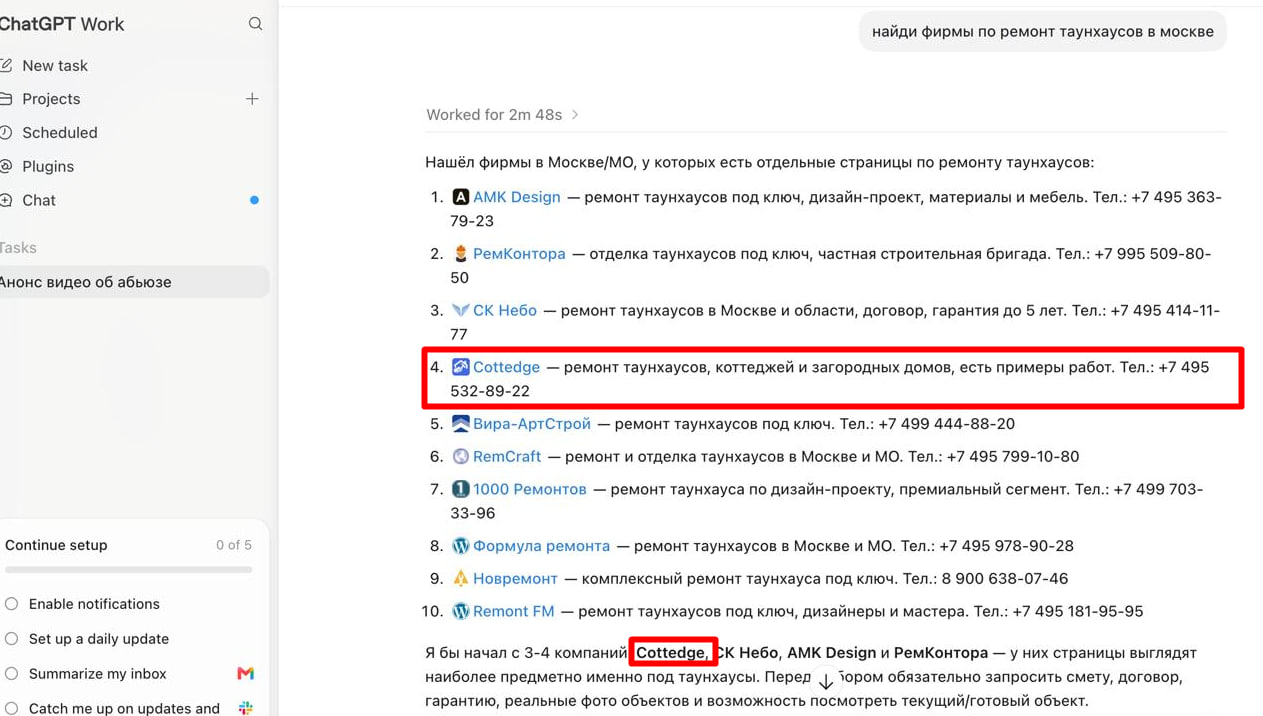Click the Slack icon beside Catch me up
This screenshot has height=716, width=1263.
[245, 708]
